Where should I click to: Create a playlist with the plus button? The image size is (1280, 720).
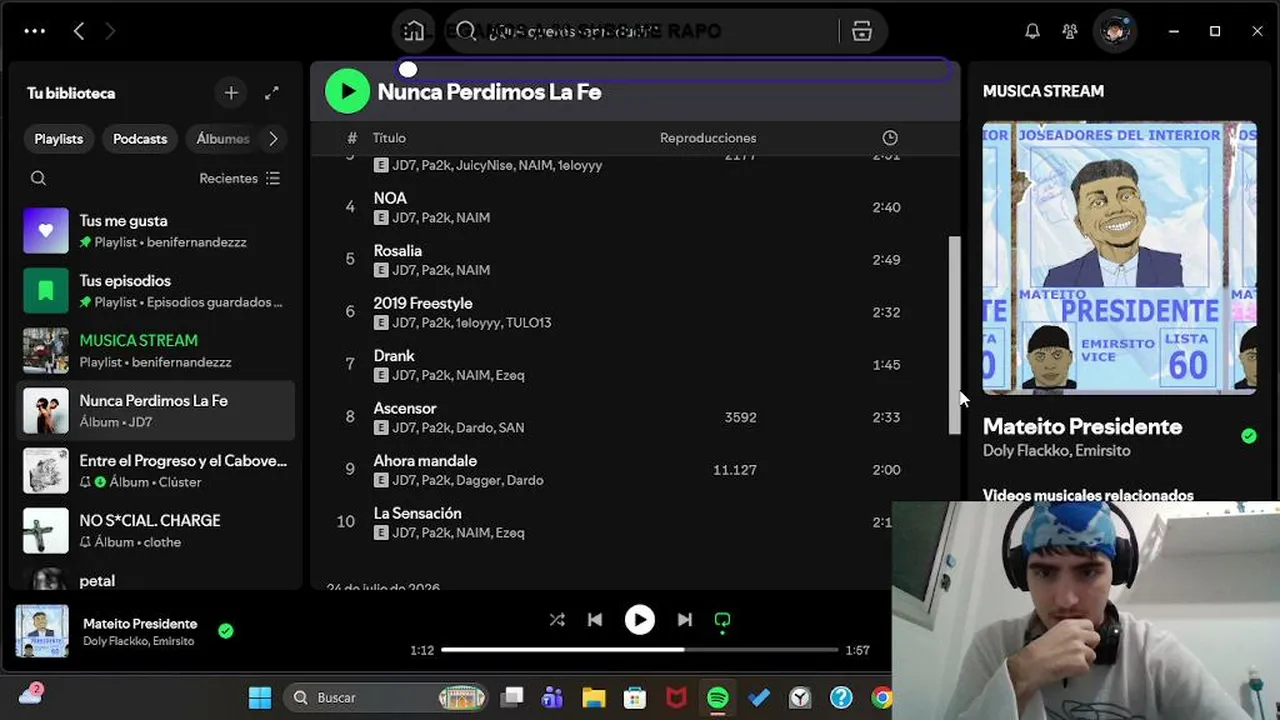[231, 93]
